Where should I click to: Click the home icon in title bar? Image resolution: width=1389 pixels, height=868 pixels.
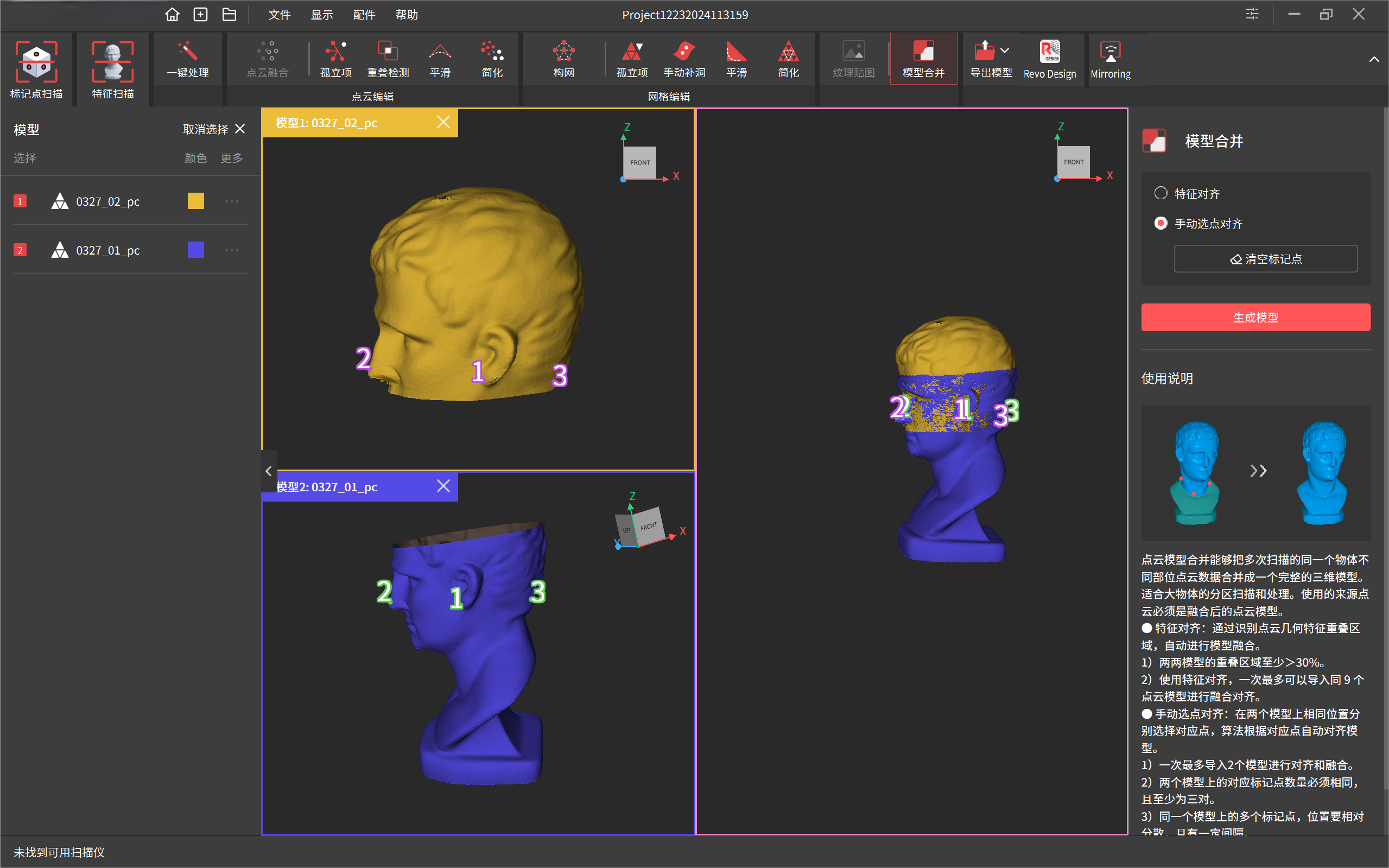(172, 14)
